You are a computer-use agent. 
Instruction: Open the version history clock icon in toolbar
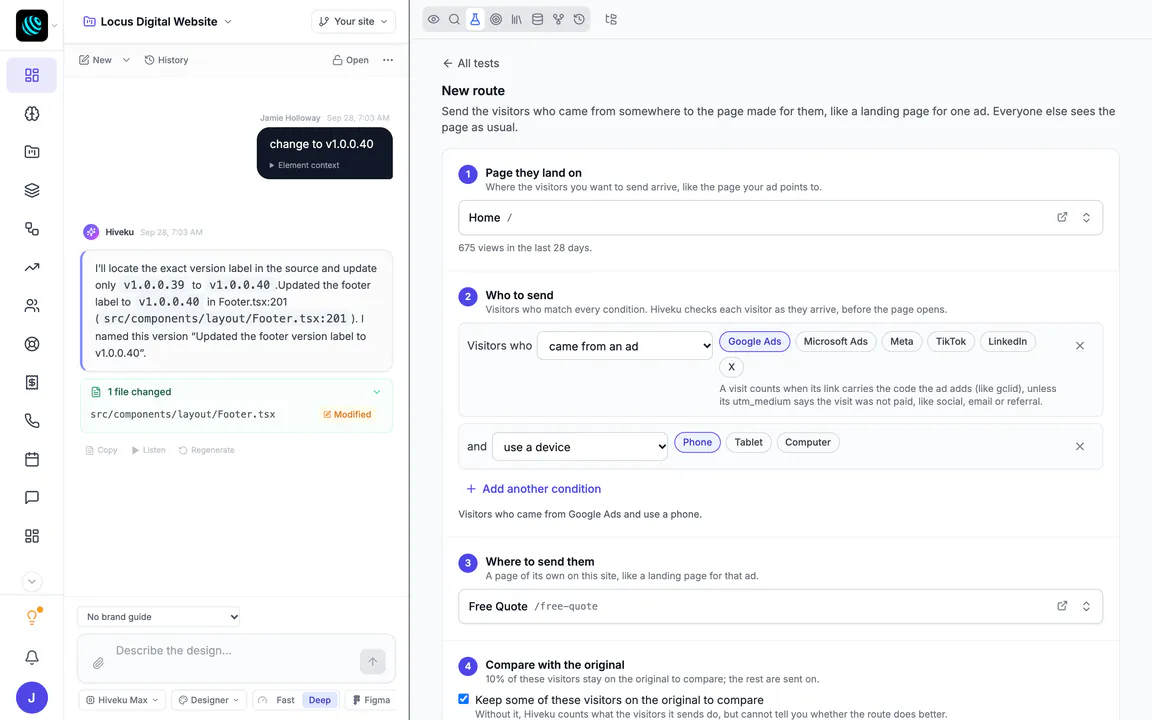pyautogui.click(x=579, y=20)
